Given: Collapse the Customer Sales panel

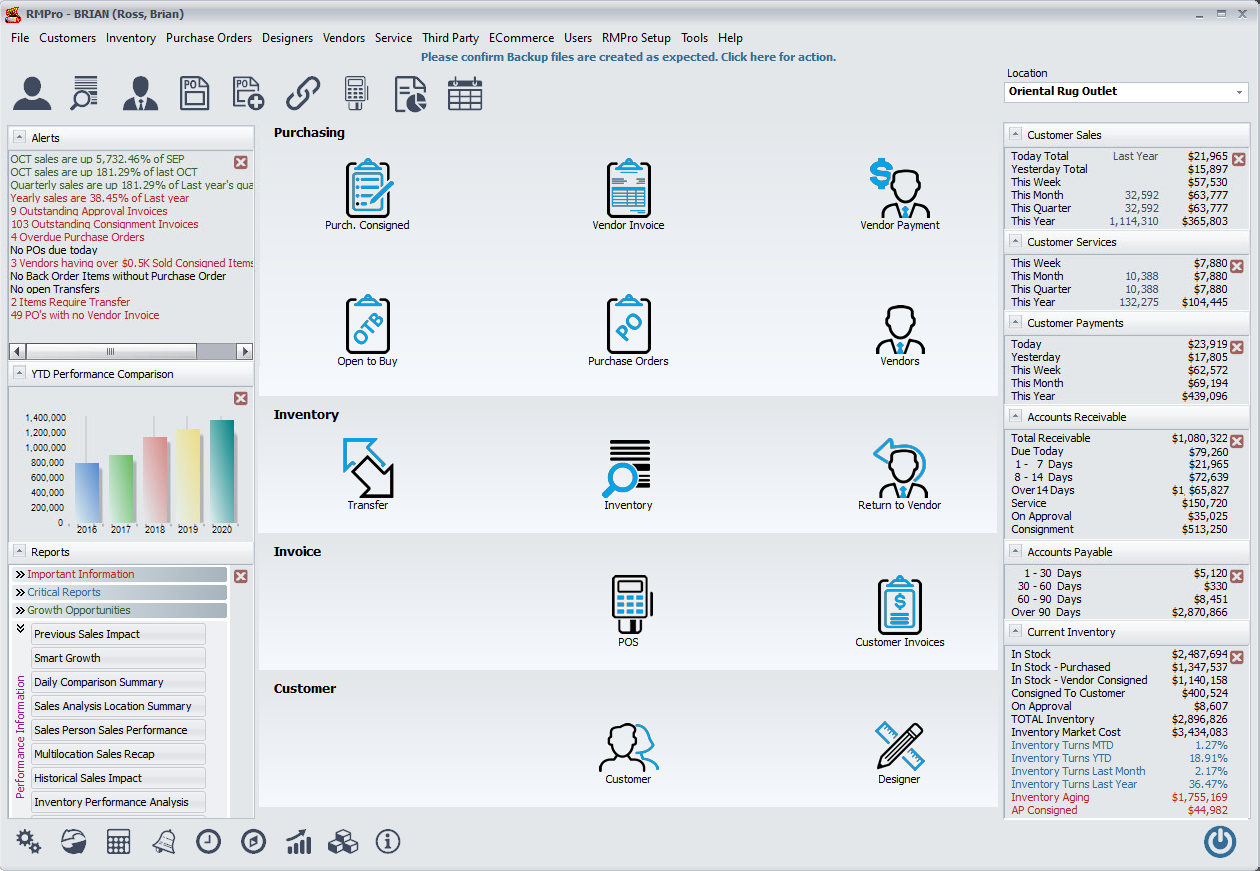Looking at the screenshot, I should point(1015,134).
